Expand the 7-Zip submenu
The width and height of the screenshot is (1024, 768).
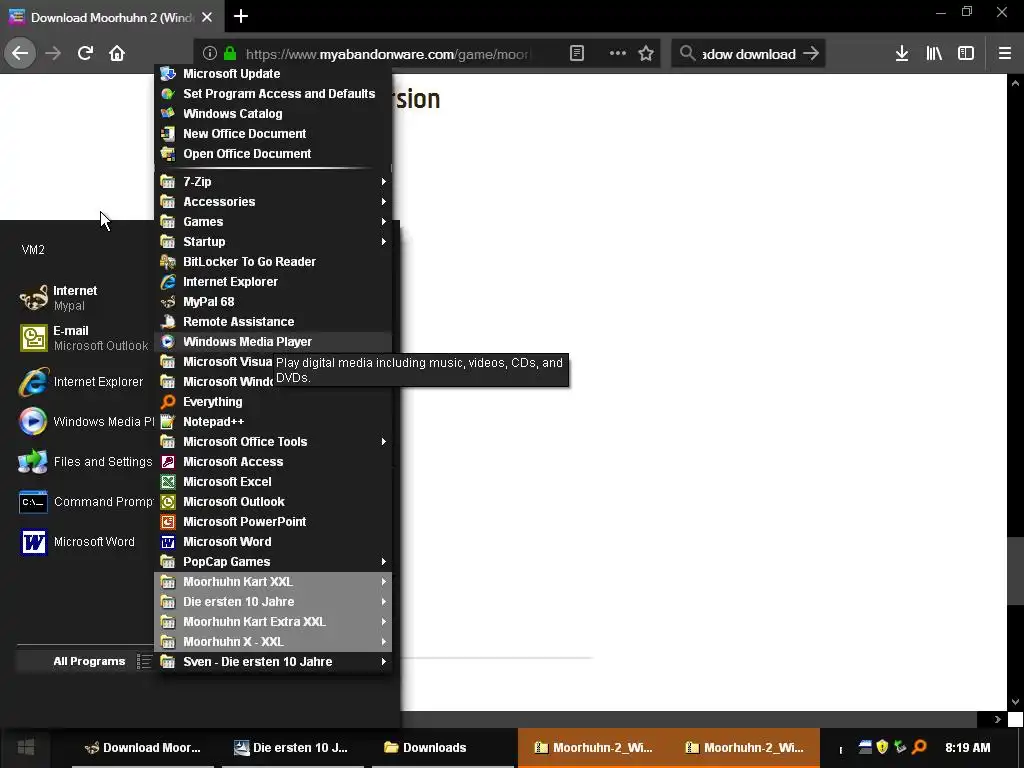click(x=273, y=182)
